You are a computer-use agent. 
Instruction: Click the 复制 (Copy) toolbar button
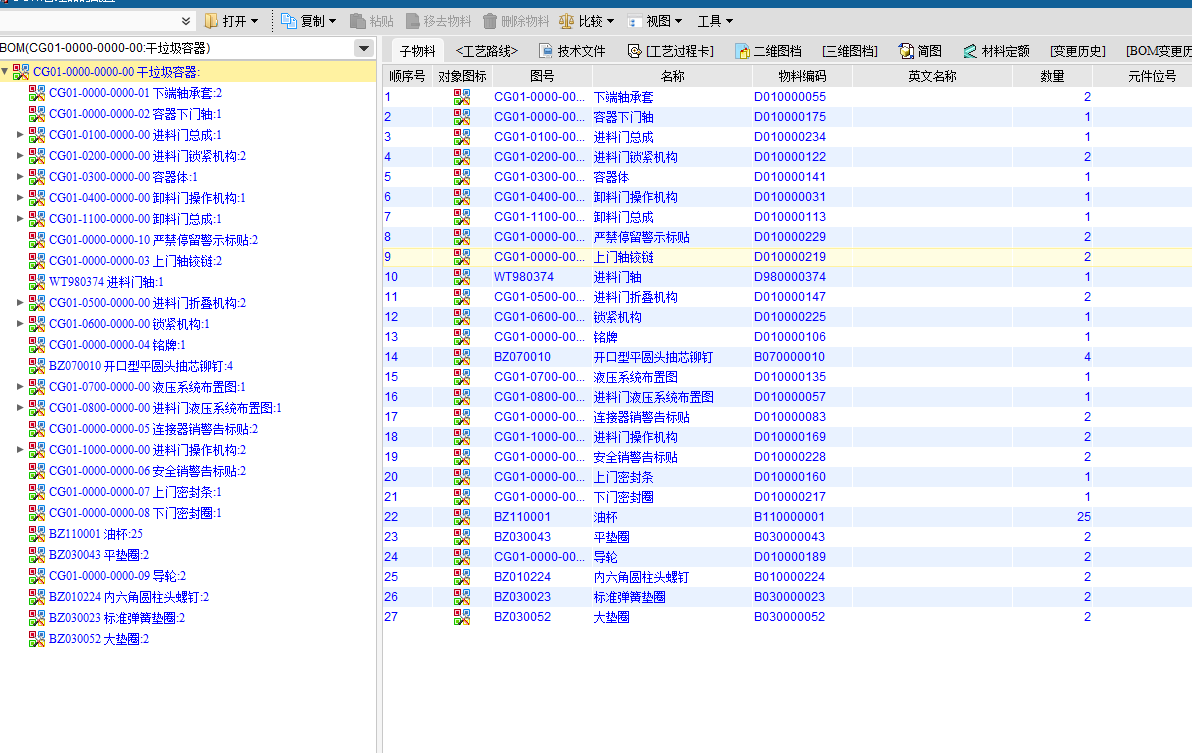[308, 21]
